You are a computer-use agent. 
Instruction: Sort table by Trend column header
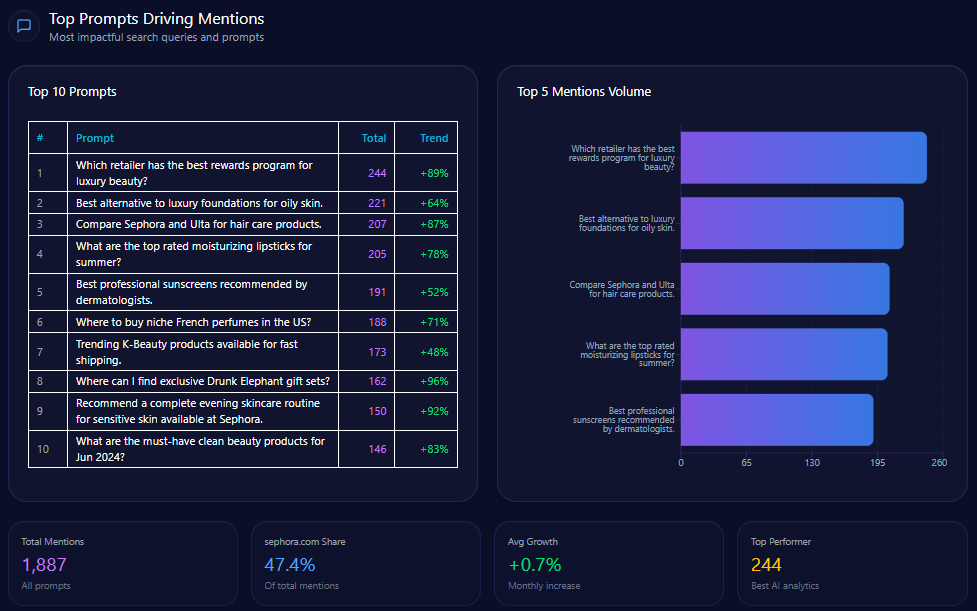point(433,138)
